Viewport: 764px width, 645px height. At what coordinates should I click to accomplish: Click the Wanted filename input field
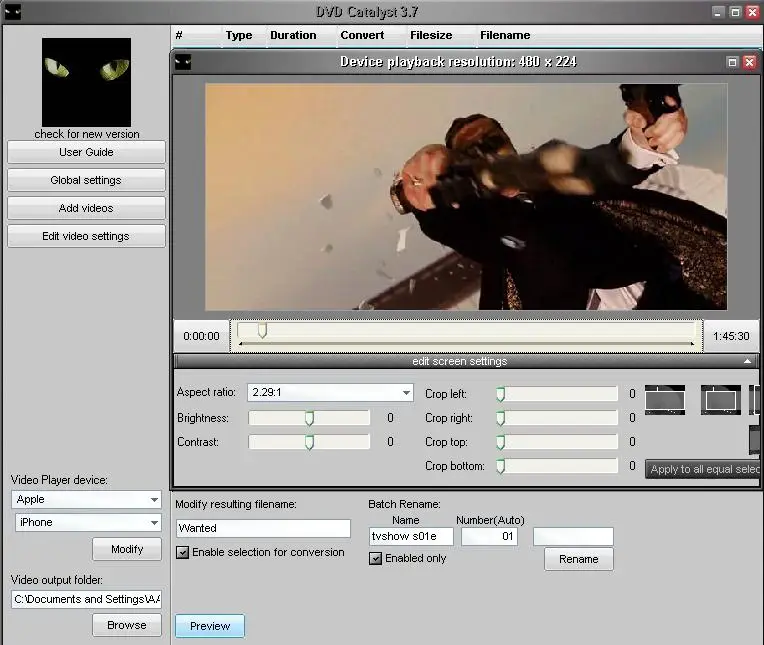coord(263,528)
